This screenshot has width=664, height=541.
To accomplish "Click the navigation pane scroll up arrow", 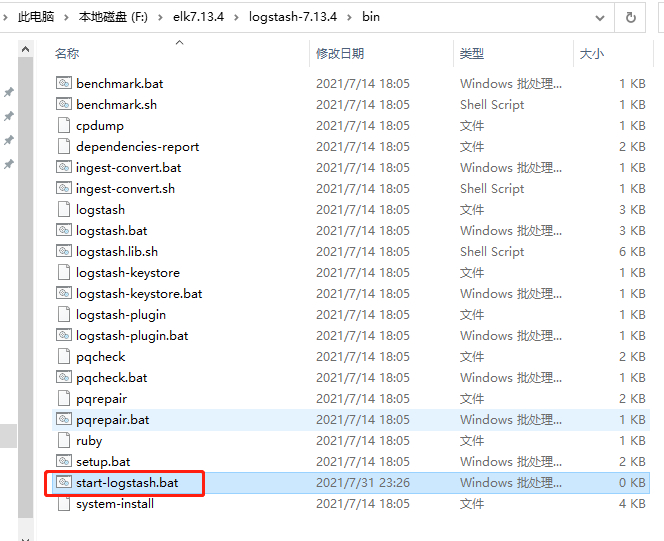I will coord(25,49).
